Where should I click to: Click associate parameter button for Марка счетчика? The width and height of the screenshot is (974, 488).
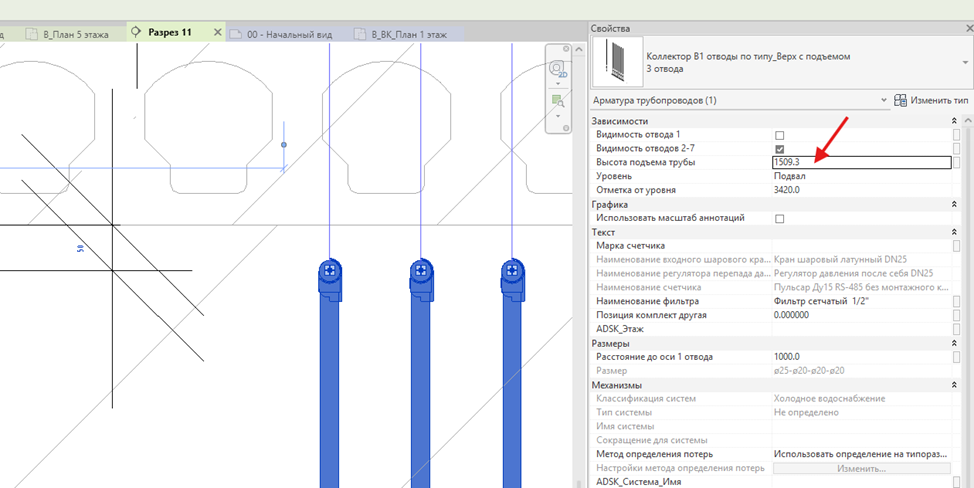tap(957, 246)
